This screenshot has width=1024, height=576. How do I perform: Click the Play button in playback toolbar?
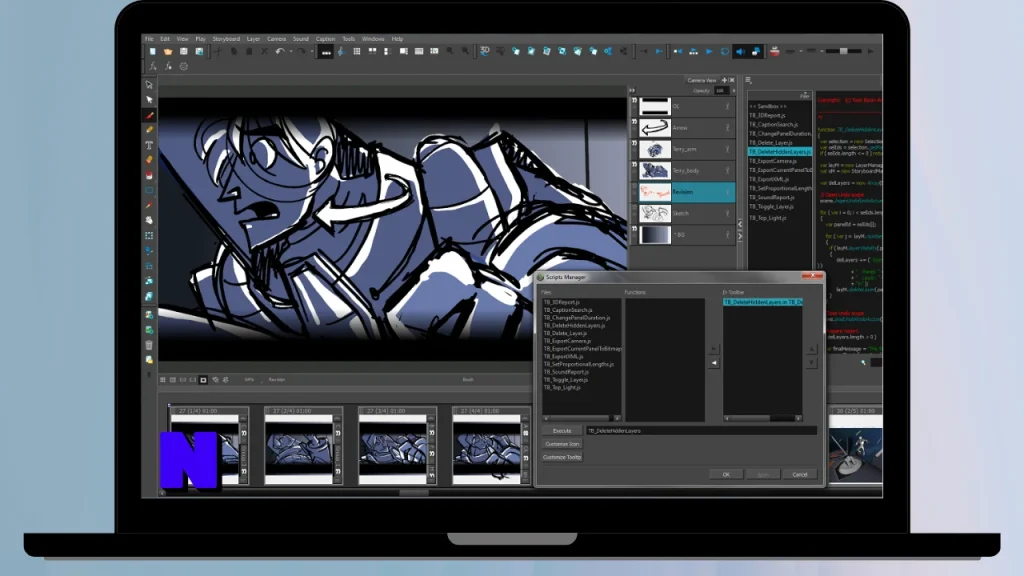pyautogui.click(x=709, y=51)
